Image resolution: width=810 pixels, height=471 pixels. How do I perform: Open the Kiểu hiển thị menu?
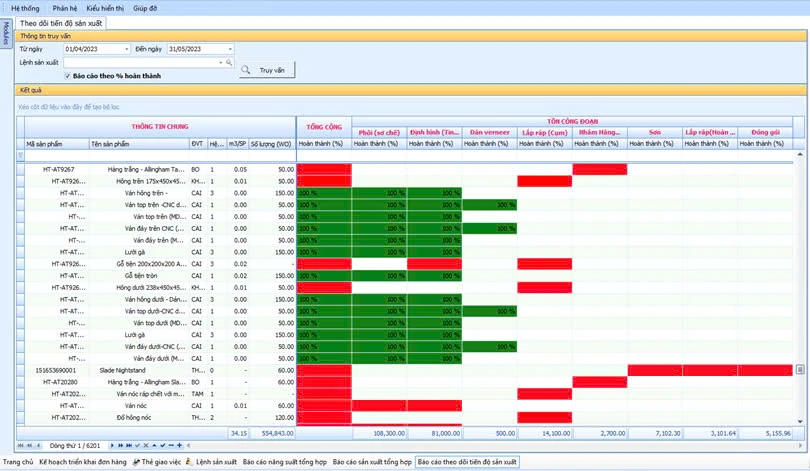pyautogui.click(x=105, y=8)
